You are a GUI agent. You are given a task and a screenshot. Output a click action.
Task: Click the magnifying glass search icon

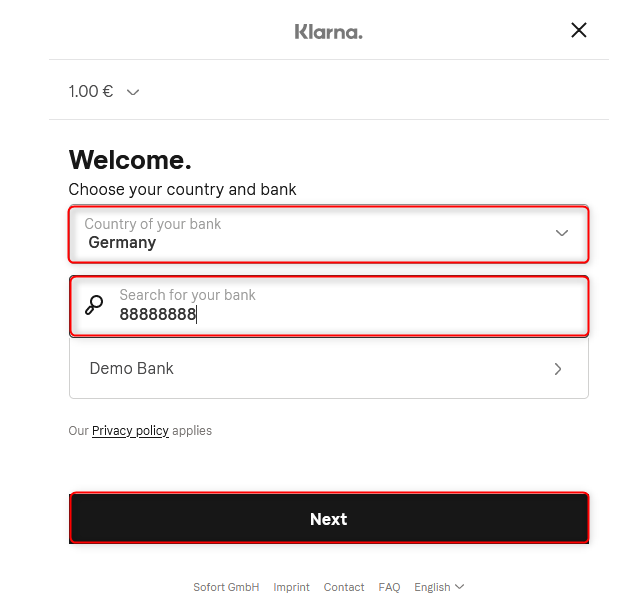[x=94, y=305]
